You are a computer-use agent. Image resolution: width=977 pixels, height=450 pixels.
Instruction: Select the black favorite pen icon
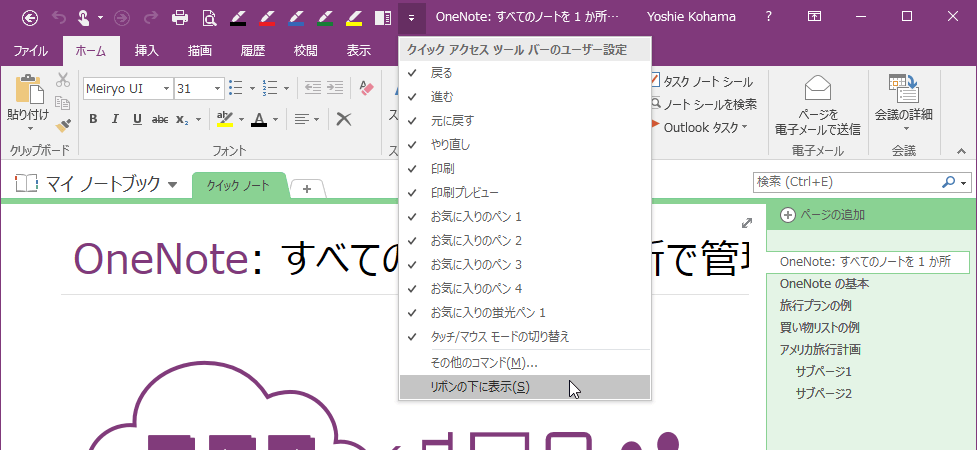(x=239, y=17)
